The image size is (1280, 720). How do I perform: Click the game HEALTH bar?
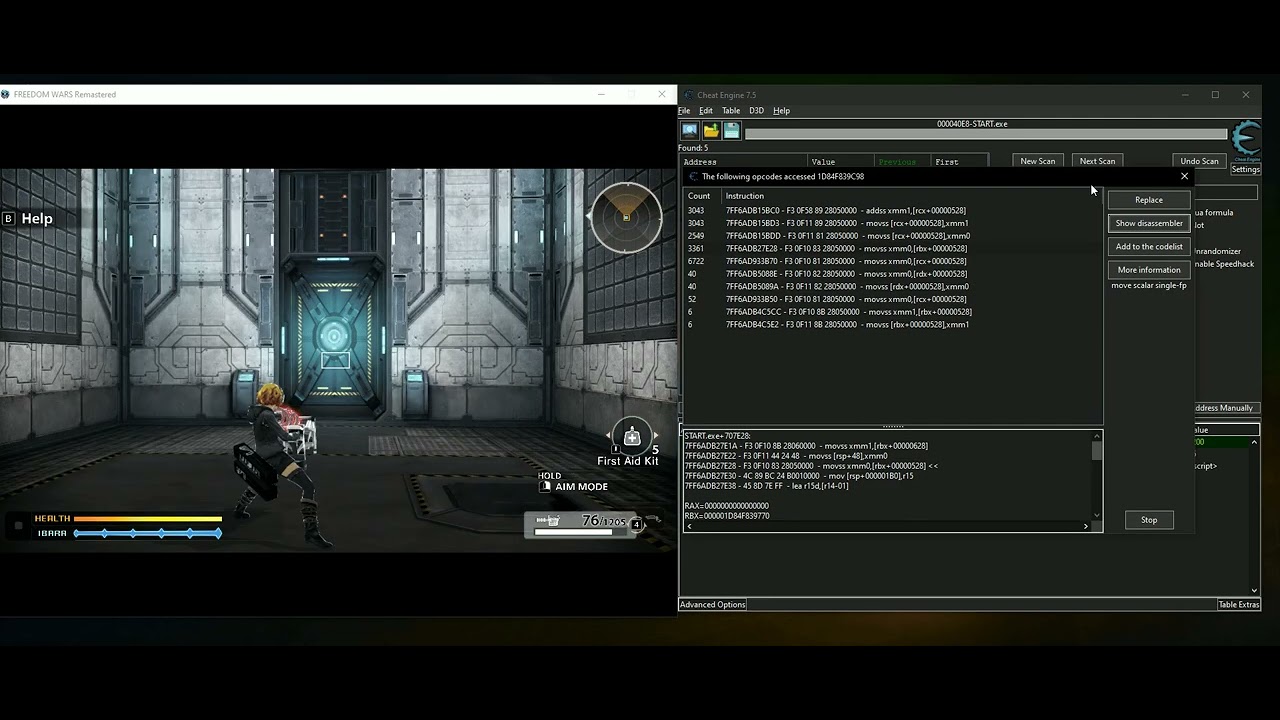147,519
